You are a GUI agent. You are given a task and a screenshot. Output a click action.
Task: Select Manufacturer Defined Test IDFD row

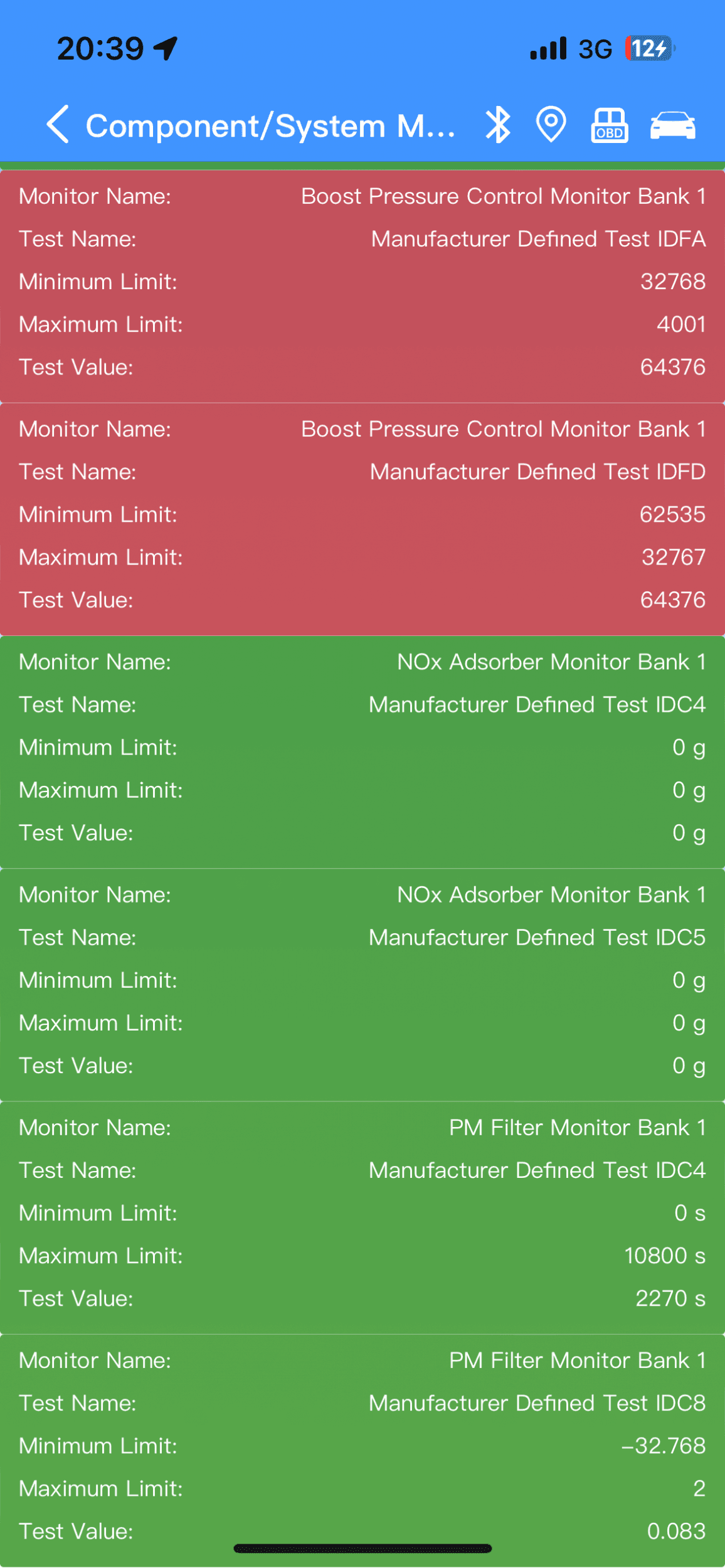pos(362,472)
